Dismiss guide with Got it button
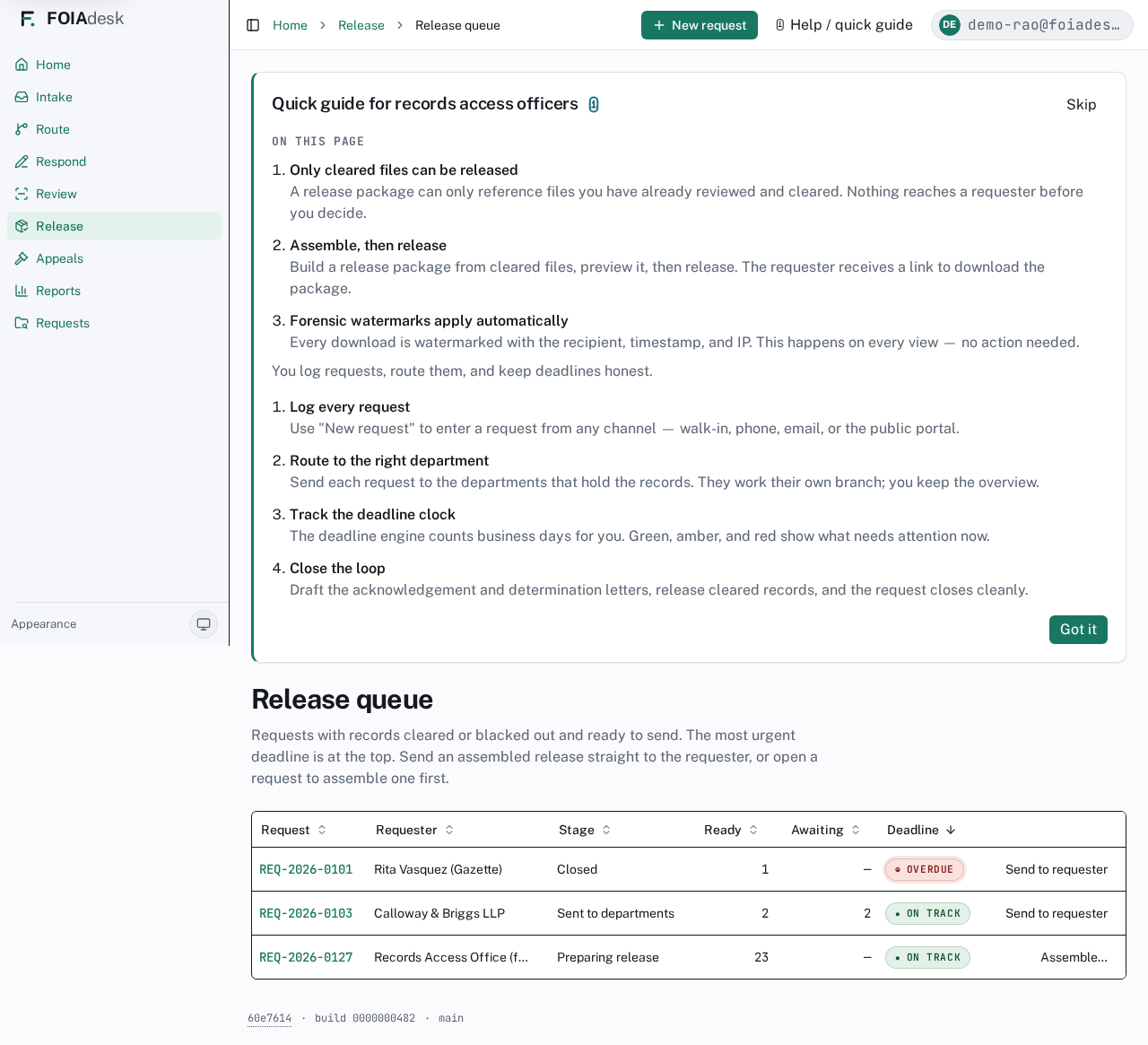The height and width of the screenshot is (1045, 1148). 1078,630
